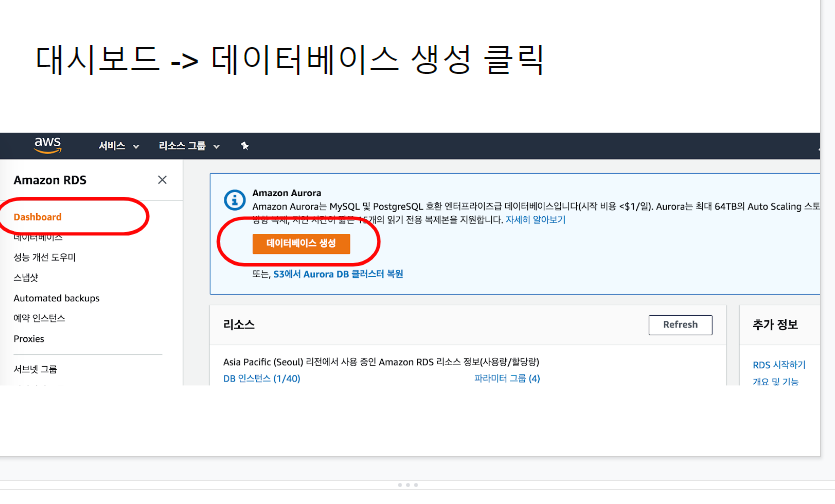This screenshot has width=835, height=504.
Task: Open RDS 시작하기 link
Action: (x=779, y=365)
